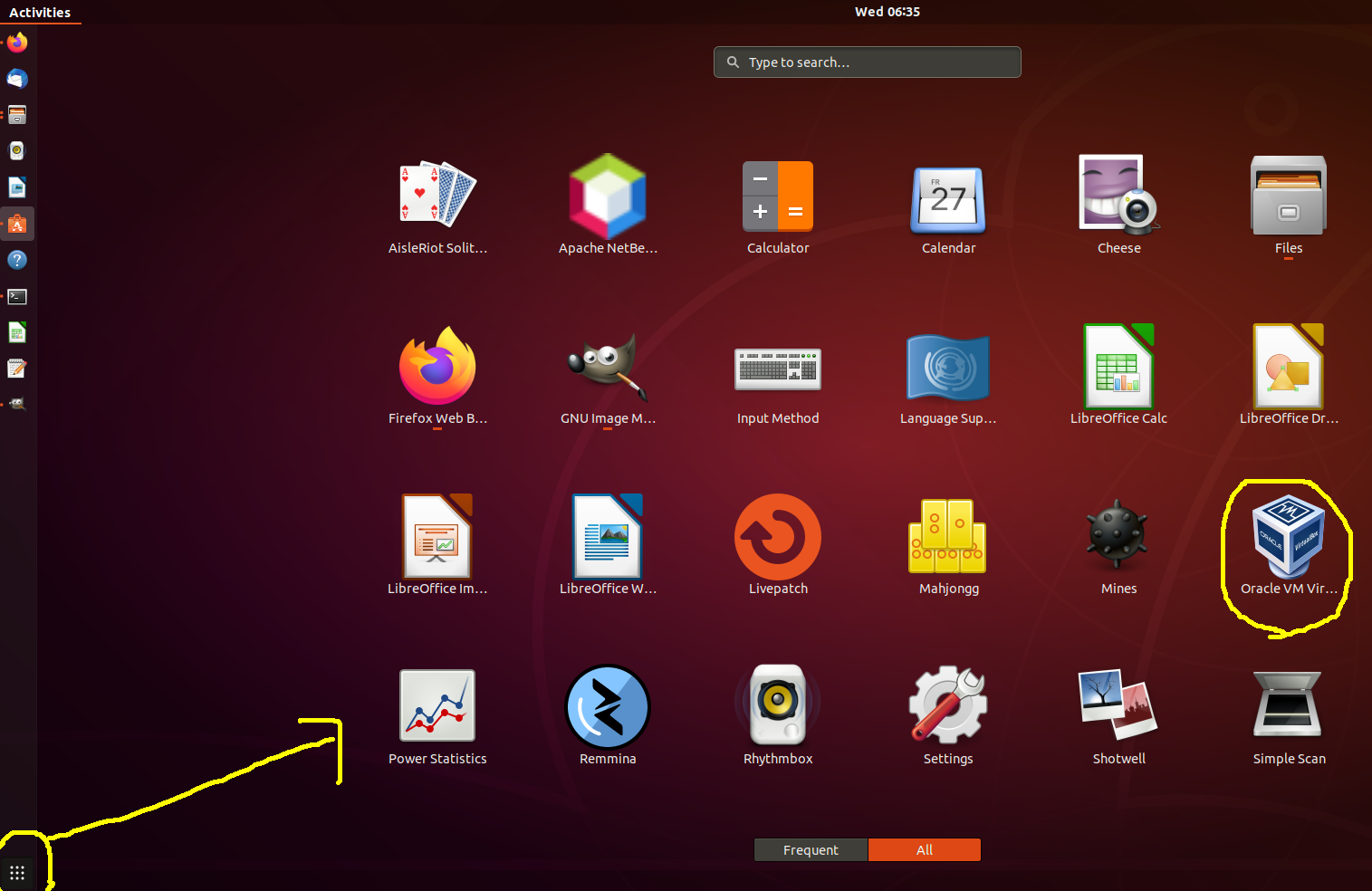Open LibreOffice Writer from the app grid

click(x=608, y=546)
